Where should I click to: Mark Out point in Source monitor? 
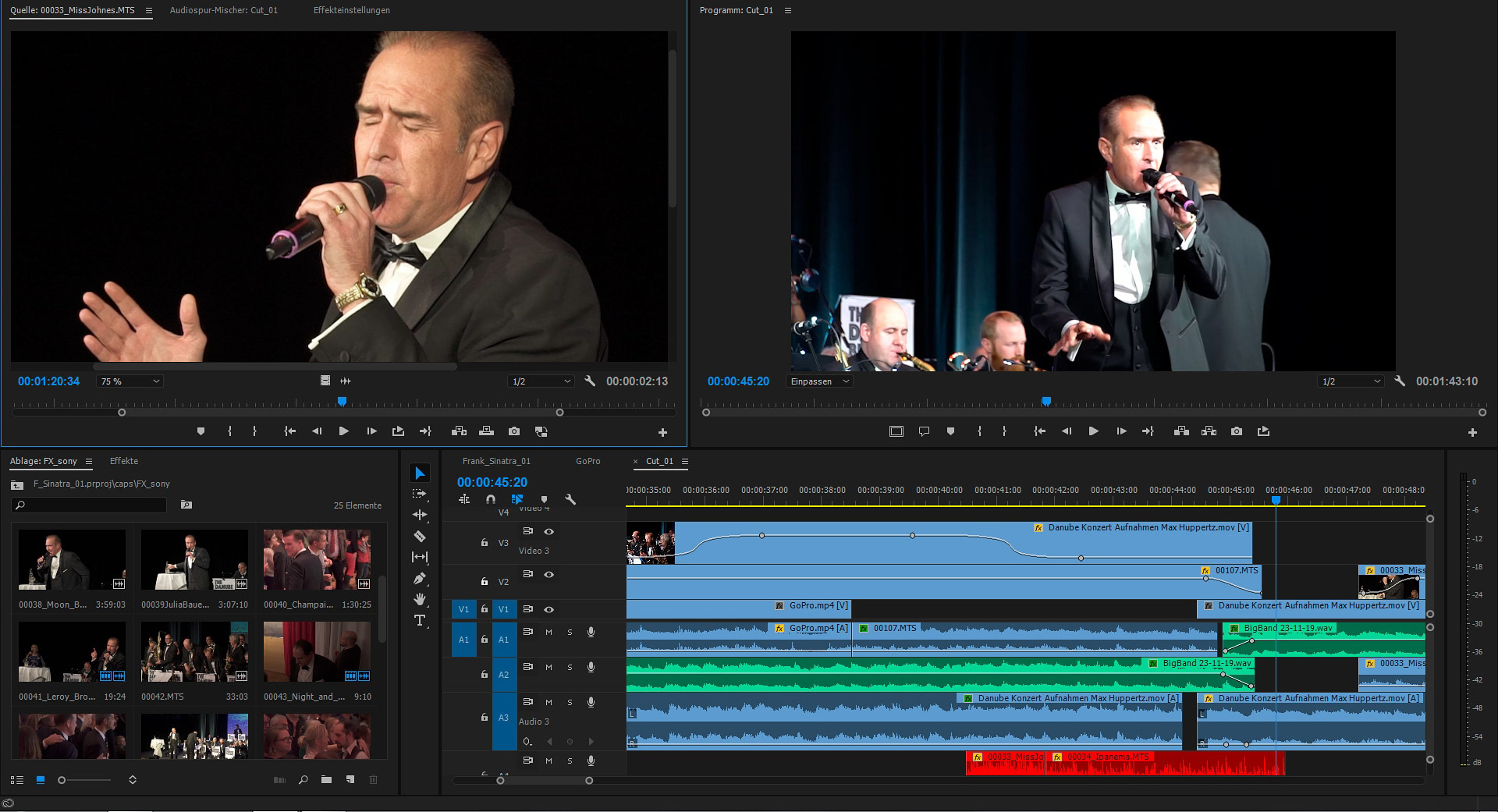coord(254,431)
